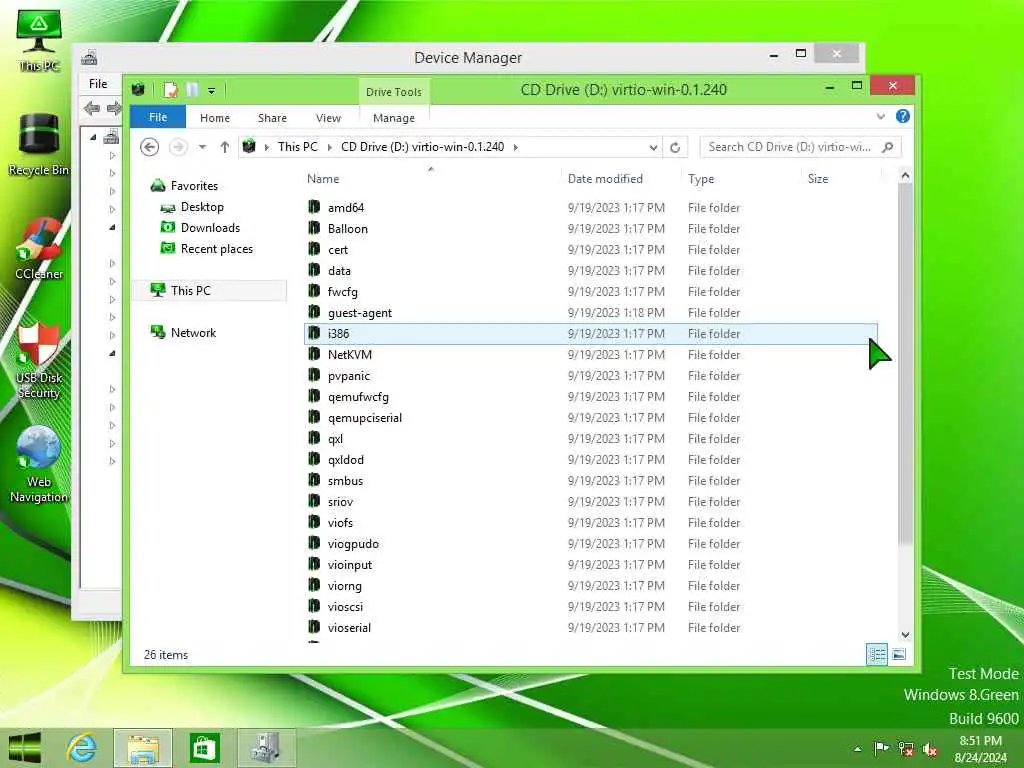This screenshot has width=1024, height=768.
Task: Select Downloads in Favorites
Action: pyautogui.click(x=210, y=227)
